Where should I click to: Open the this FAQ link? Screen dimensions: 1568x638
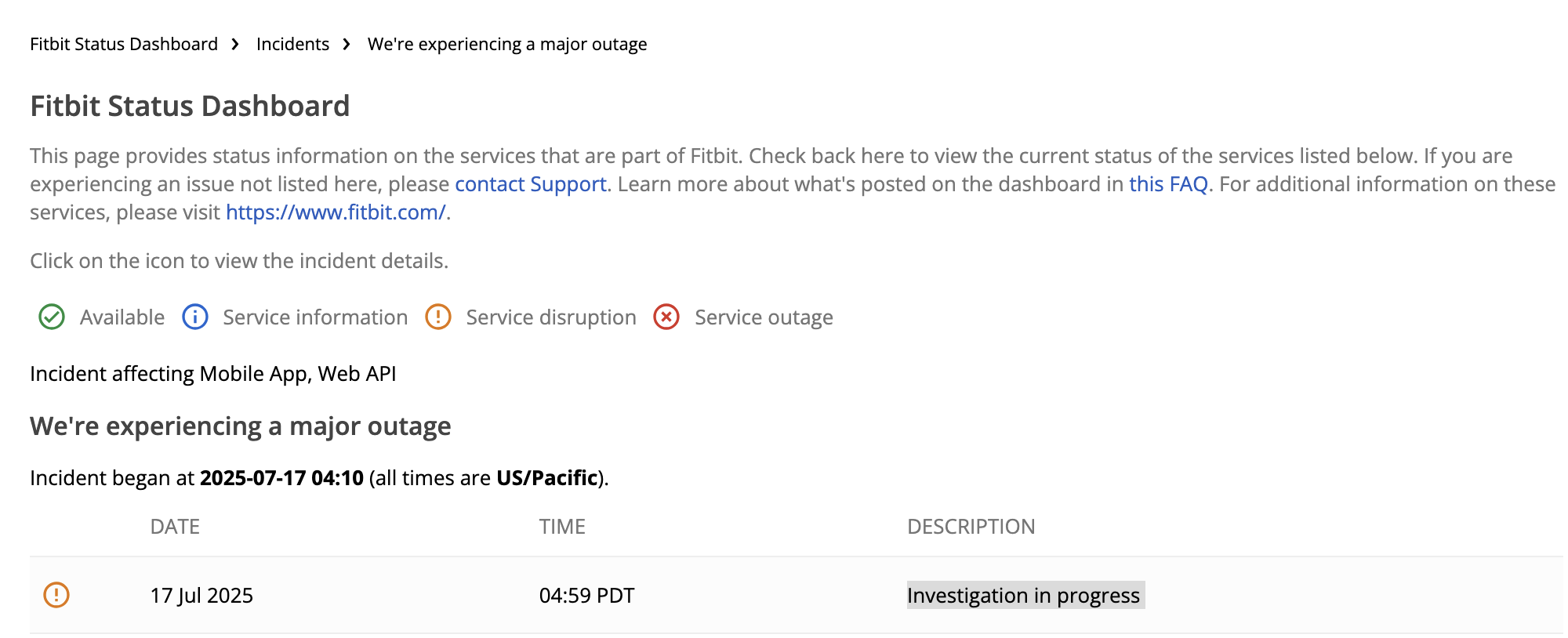(x=1168, y=184)
